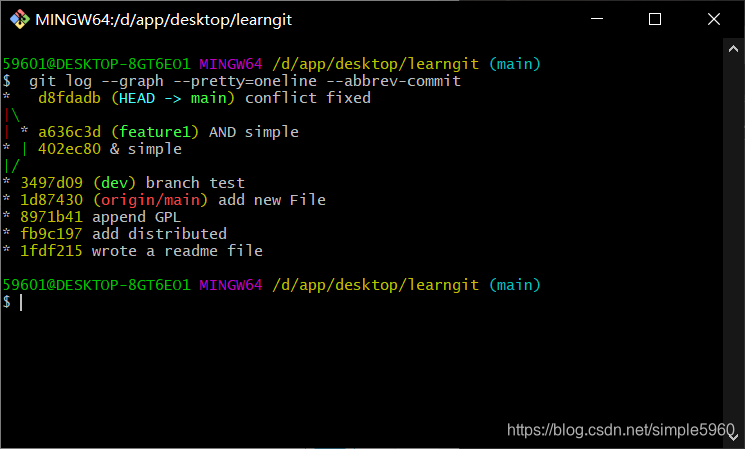Click the 'branch test' commit message

[195, 183]
